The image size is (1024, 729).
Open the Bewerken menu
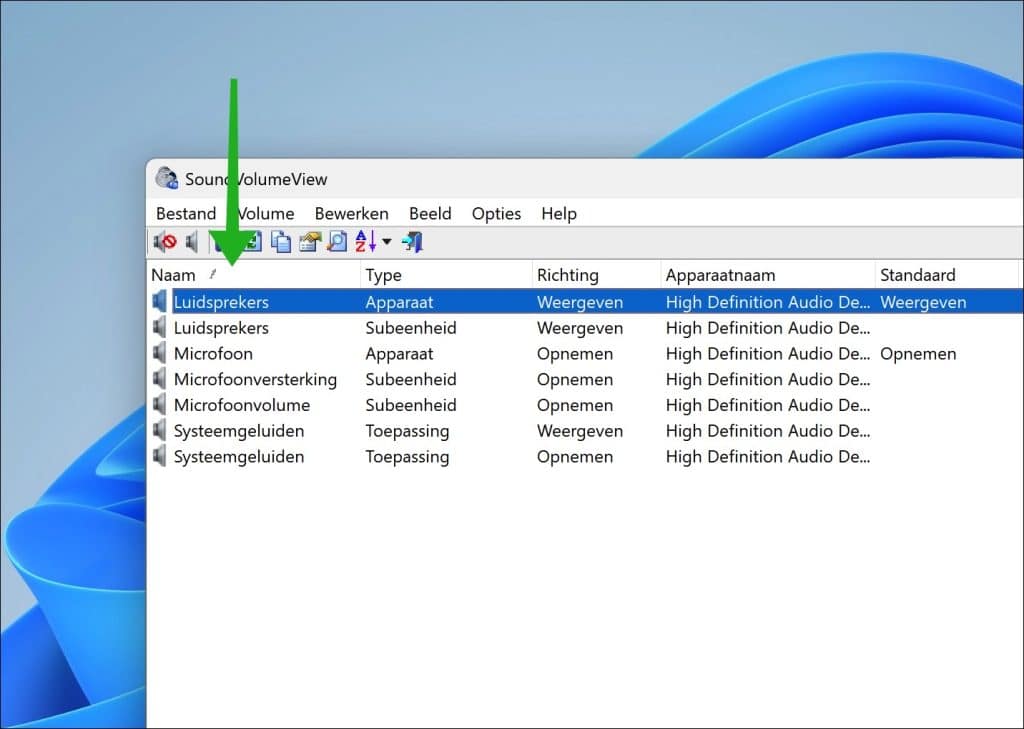pos(351,214)
